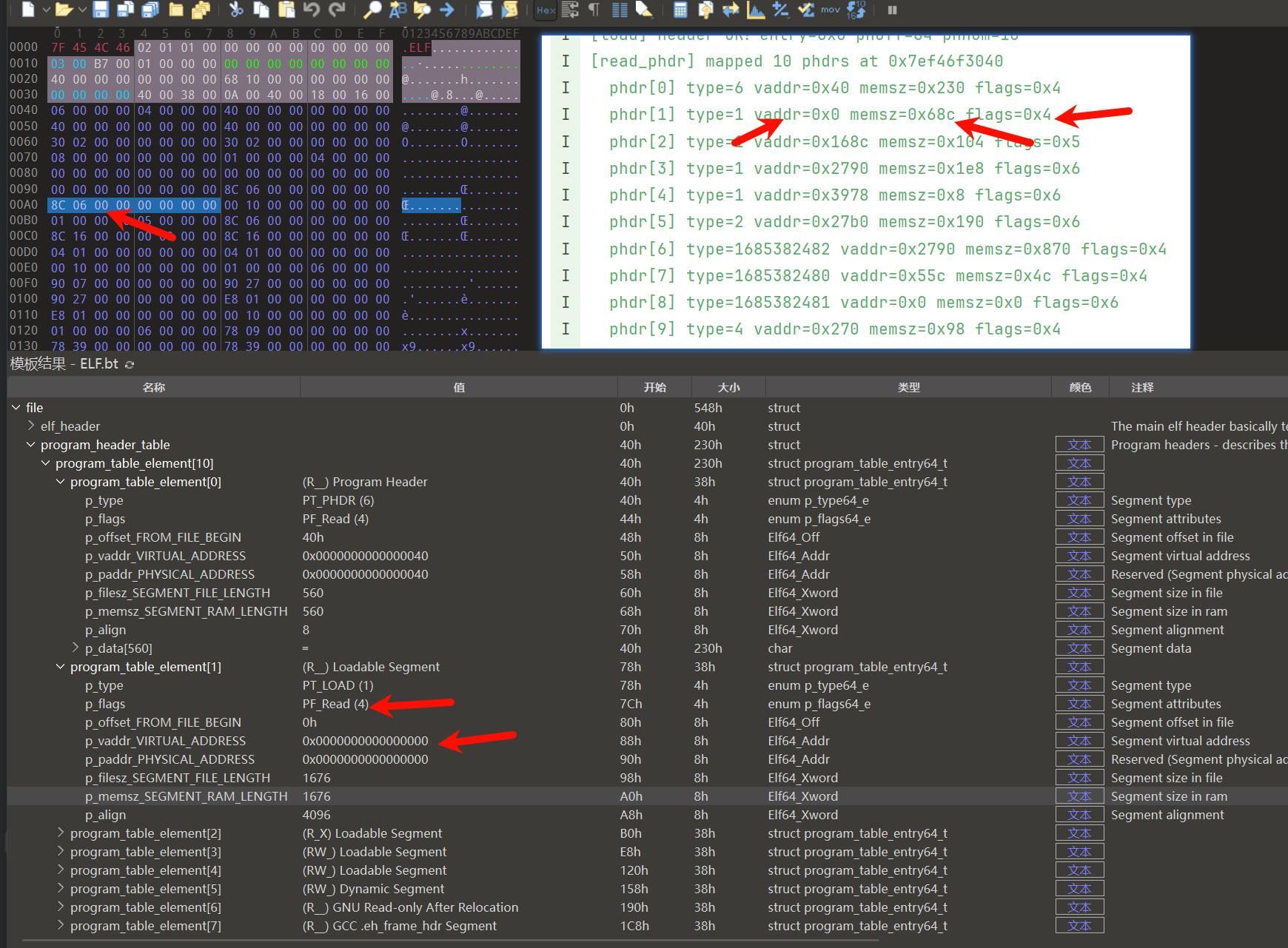This screenshot has height=948, width=1288.
Task: Click the Open File folder icon
Action: pyautogui.click(x=64, y=10)
